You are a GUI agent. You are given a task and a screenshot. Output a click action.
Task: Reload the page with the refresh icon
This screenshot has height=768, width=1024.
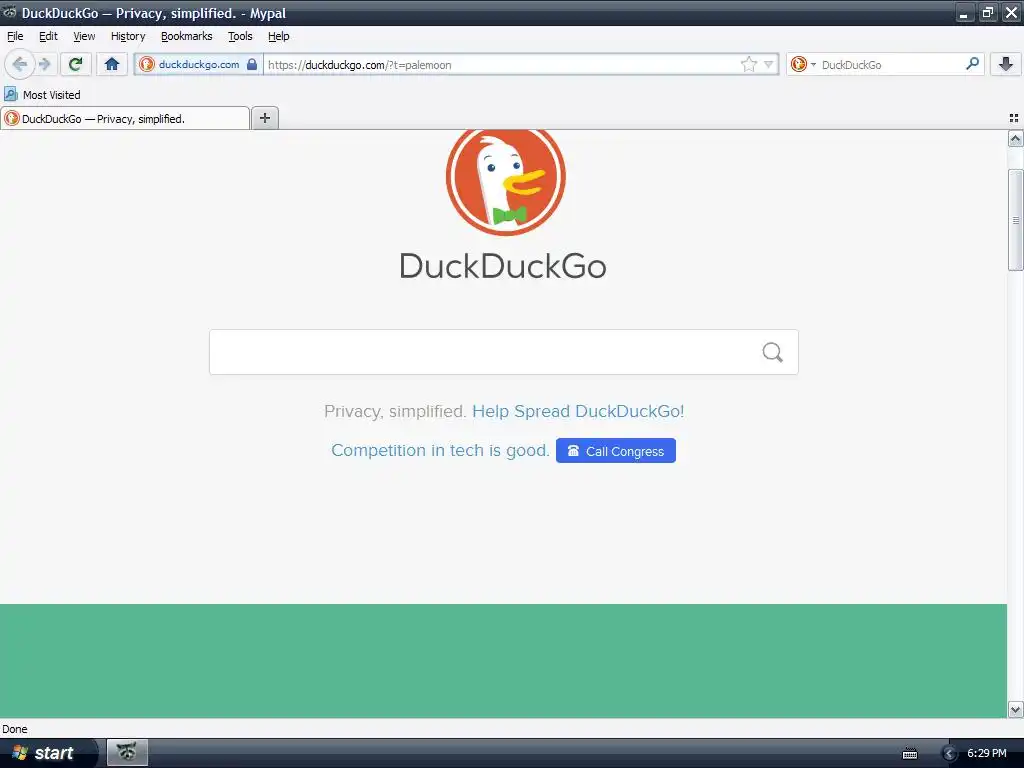pyautogui.click(x=76, y=64)
